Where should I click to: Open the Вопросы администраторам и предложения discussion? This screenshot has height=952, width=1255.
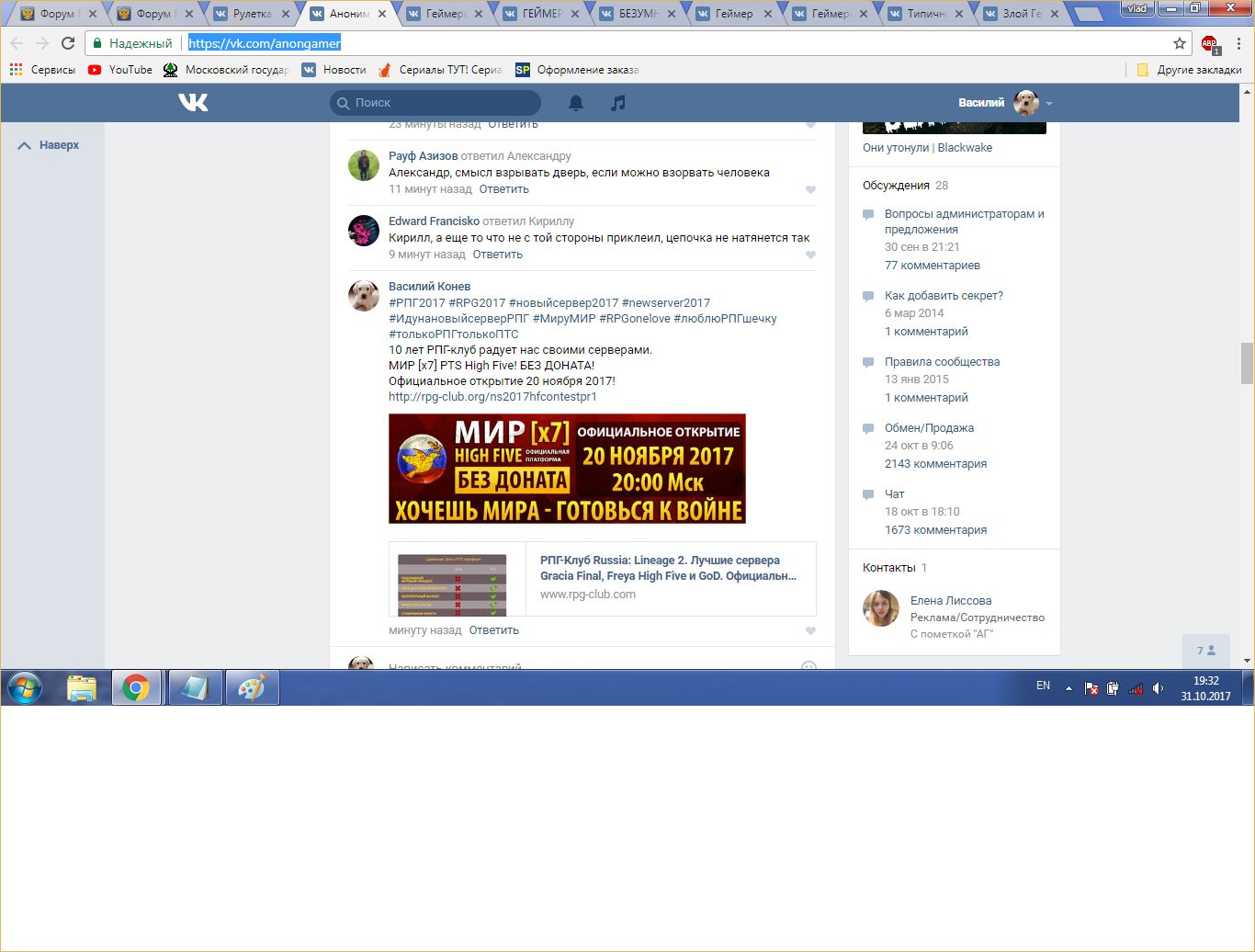pyautogui.click(x=964, y=221)
